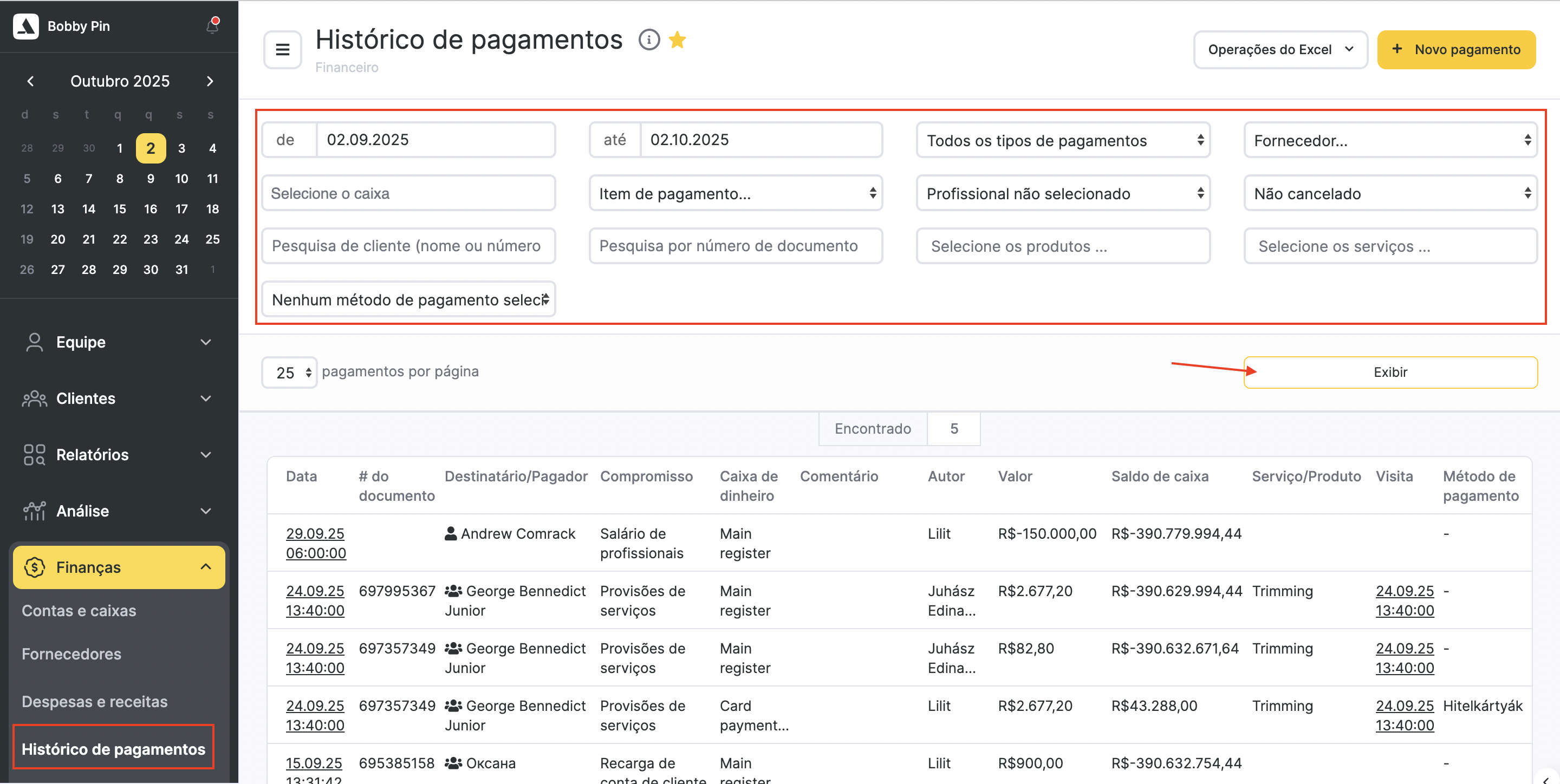The height and width of the screenshot is (784, 1560).
Task: Click the client search input field
Action: (408, 246)
